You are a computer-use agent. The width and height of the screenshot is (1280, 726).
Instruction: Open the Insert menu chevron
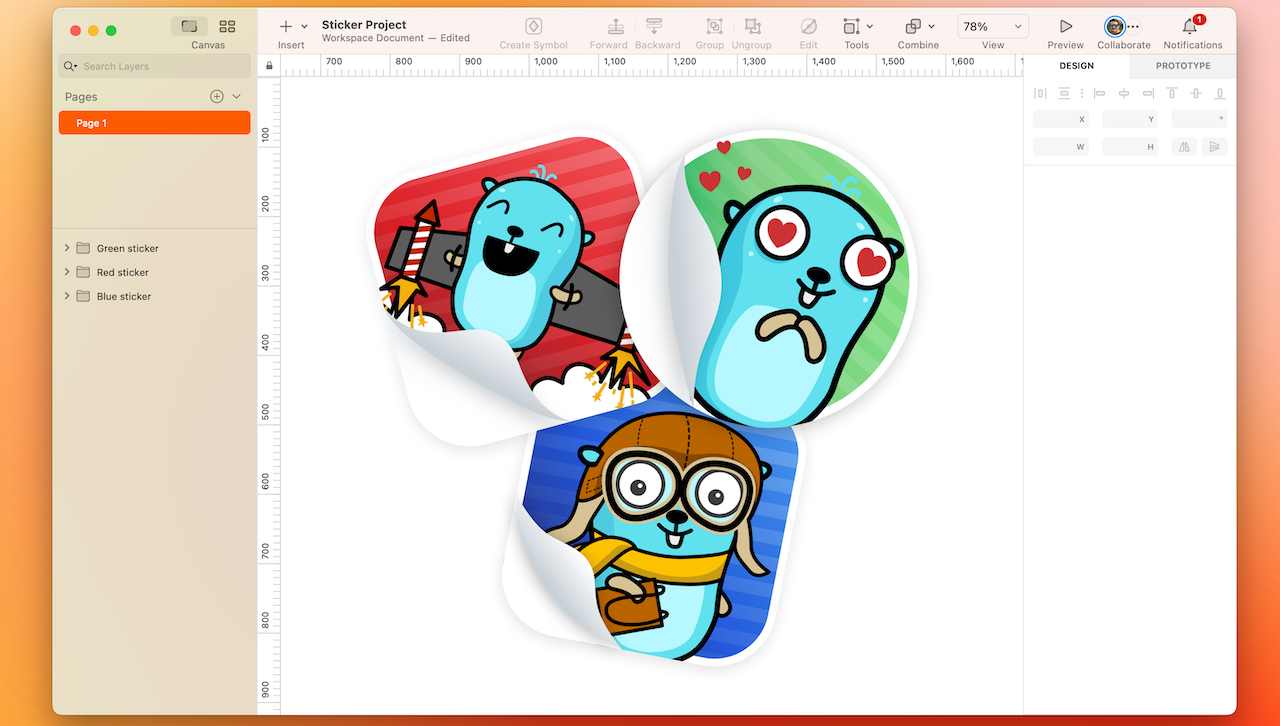point(306,26)
